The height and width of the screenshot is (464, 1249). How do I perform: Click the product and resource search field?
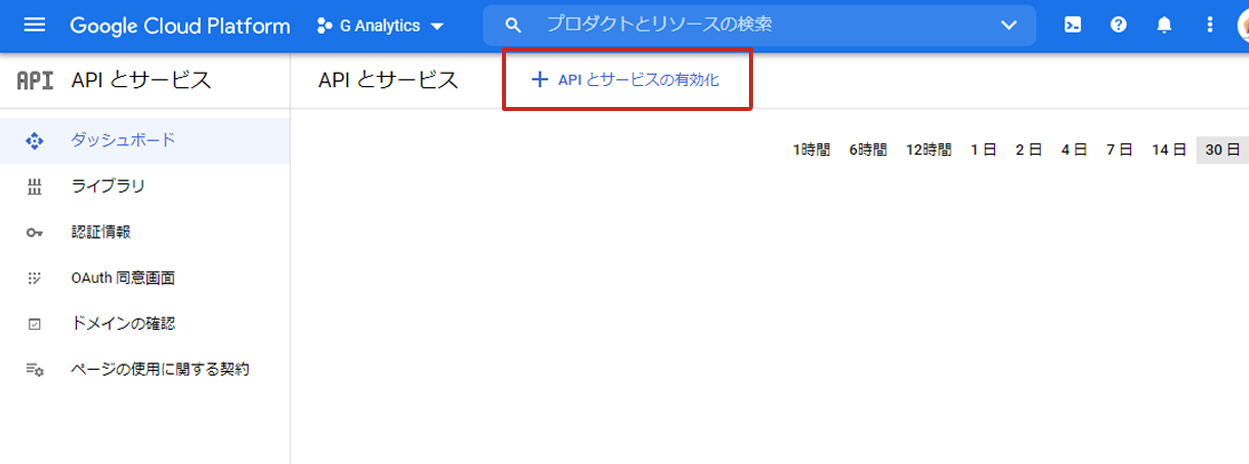pos(760,25)
